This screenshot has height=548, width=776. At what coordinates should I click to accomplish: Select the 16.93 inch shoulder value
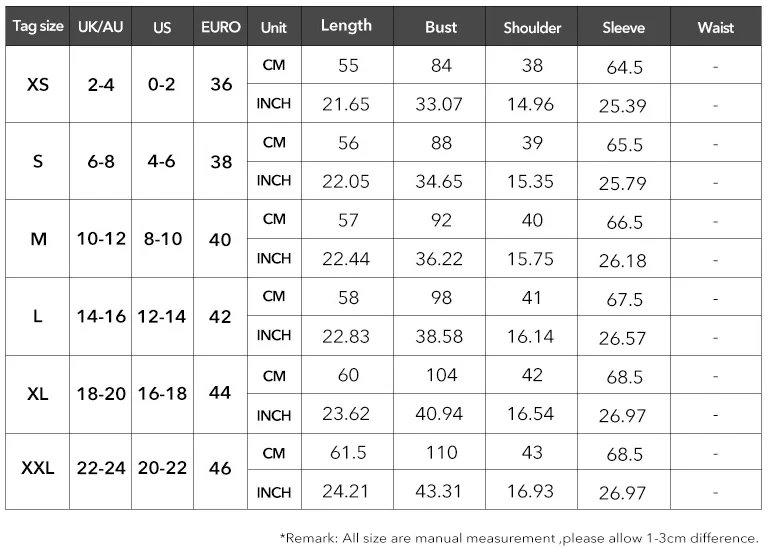tap(531, 491)
